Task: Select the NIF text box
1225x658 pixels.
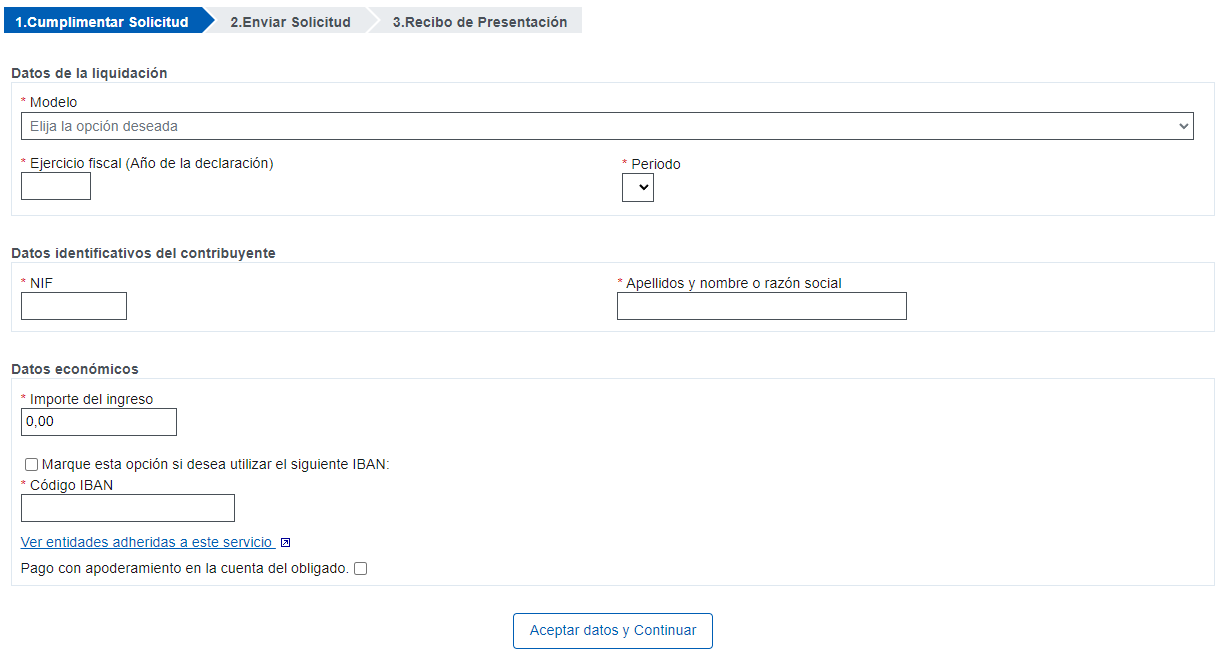Action: tap(74, 306)
